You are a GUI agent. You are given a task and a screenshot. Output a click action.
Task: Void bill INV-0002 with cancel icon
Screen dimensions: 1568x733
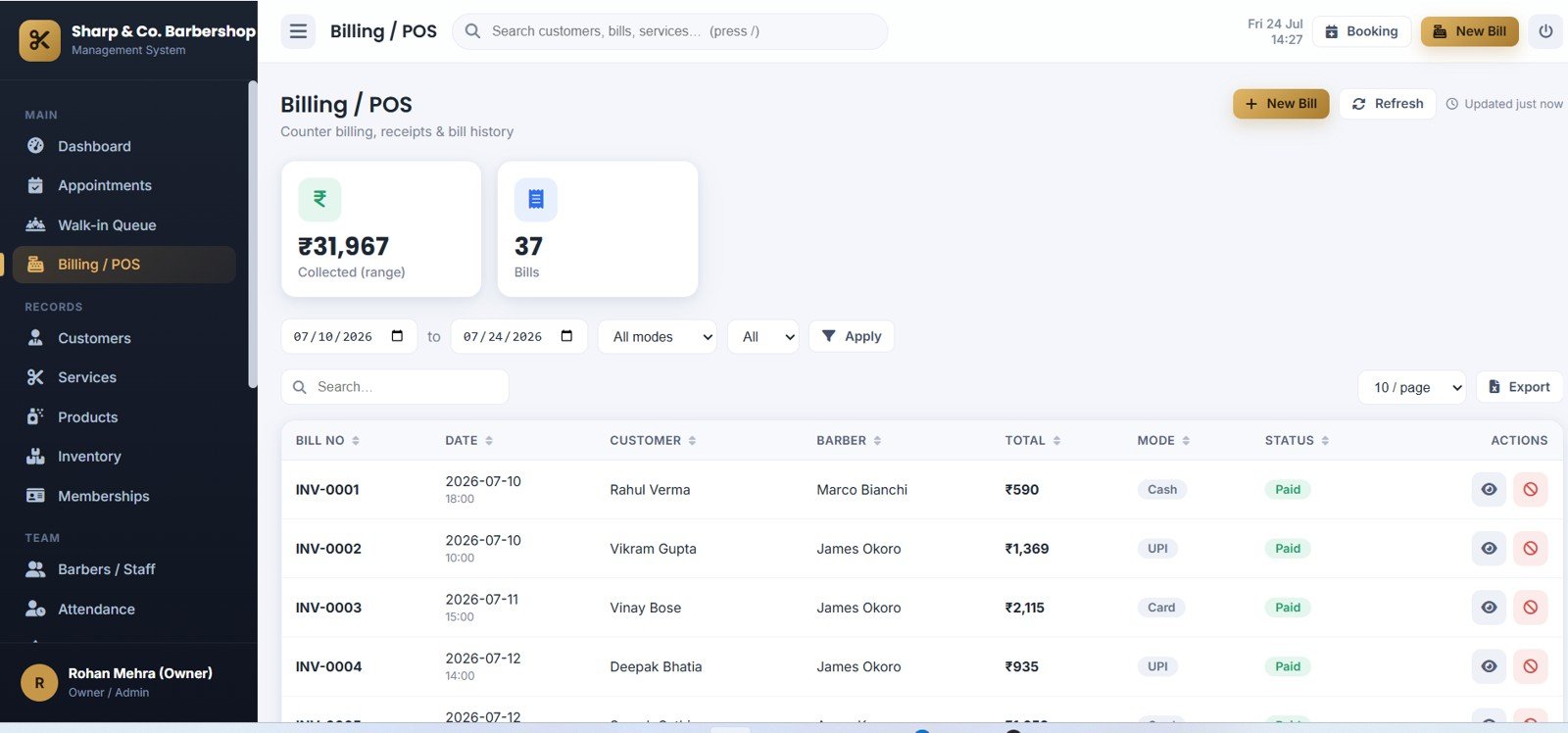point(1531,549)
